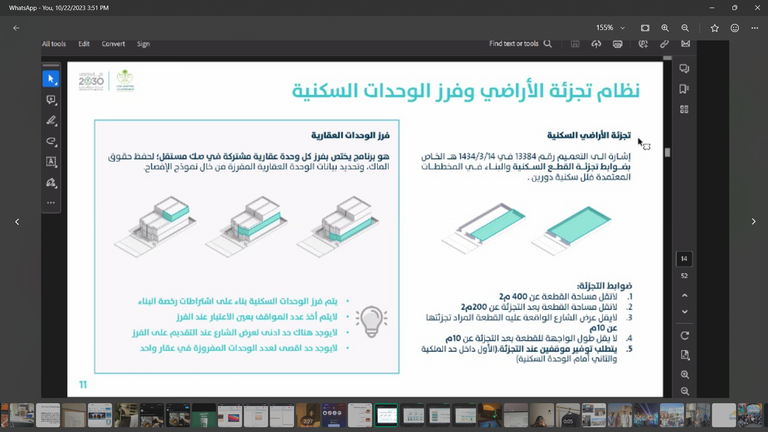Choose the freehand draw tool
This screenshot has width=768, height=432.
click(x=51, y=142)
